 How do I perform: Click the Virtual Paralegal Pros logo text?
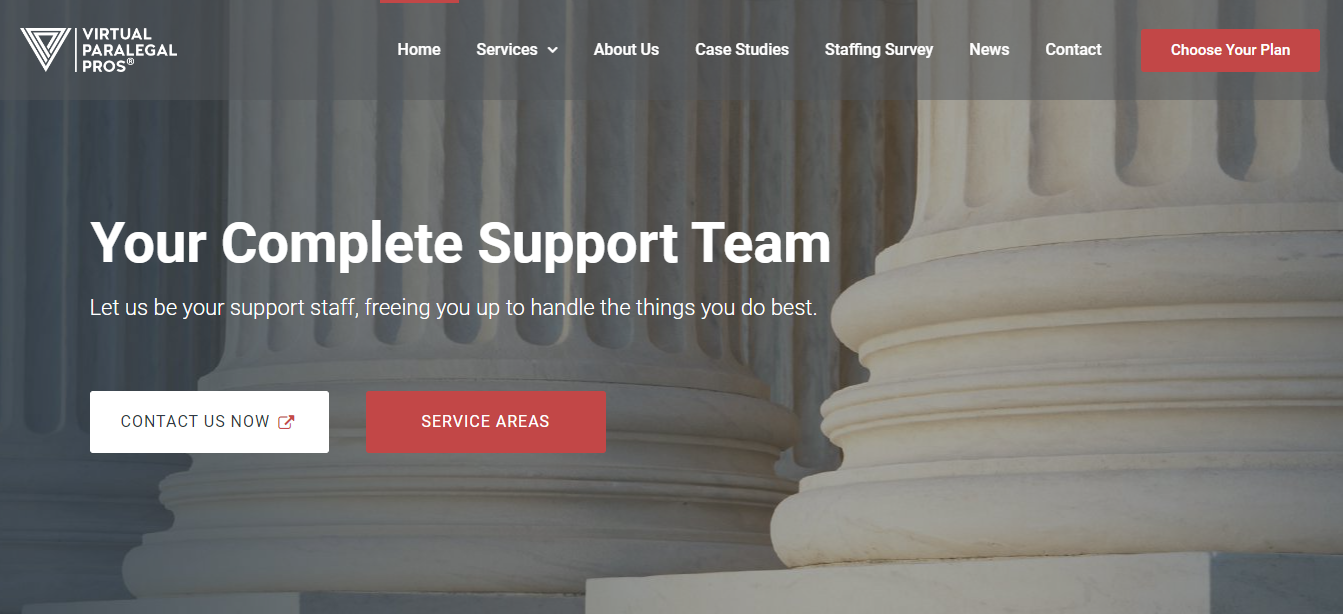coord(129,50)
